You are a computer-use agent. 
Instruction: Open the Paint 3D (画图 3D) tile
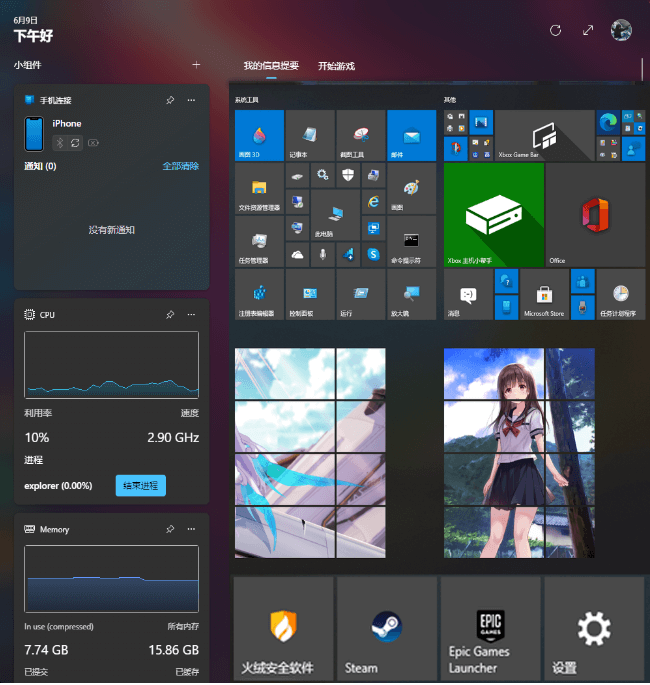coord(259,135)
